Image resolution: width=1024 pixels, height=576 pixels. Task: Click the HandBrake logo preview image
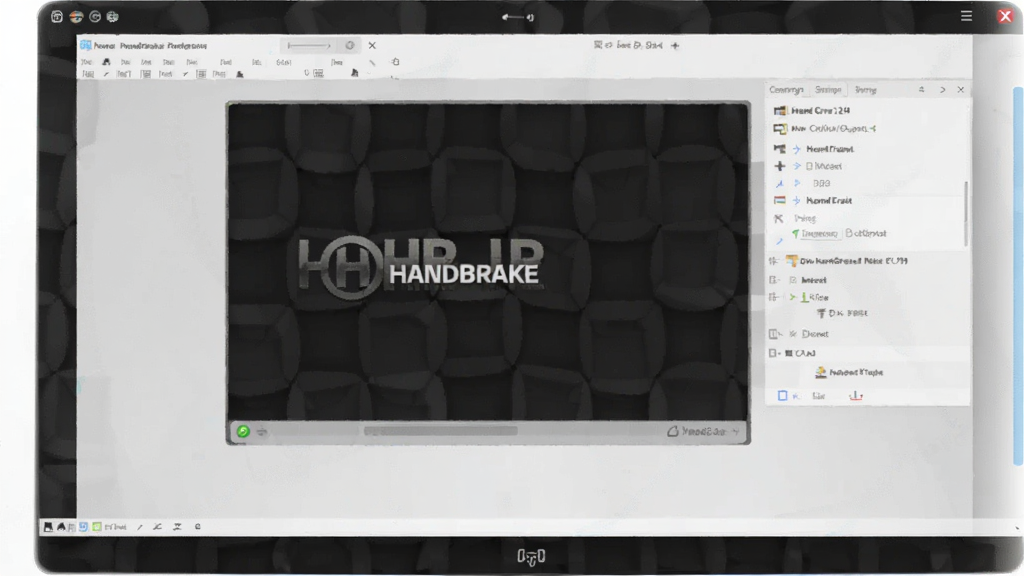(488, 261)
